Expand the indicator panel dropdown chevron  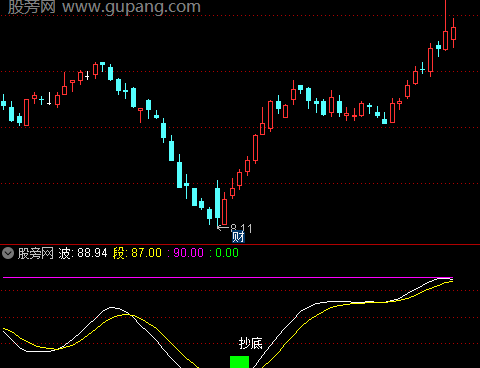pyautogui.click(x=8, y=253)
